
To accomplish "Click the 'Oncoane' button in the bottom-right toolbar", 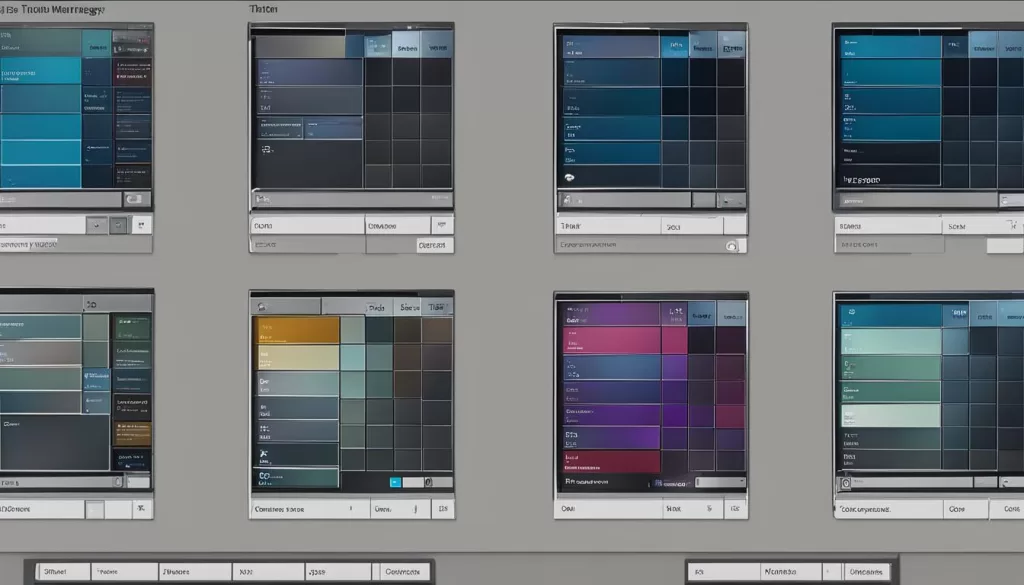I will tap(867, 572).
